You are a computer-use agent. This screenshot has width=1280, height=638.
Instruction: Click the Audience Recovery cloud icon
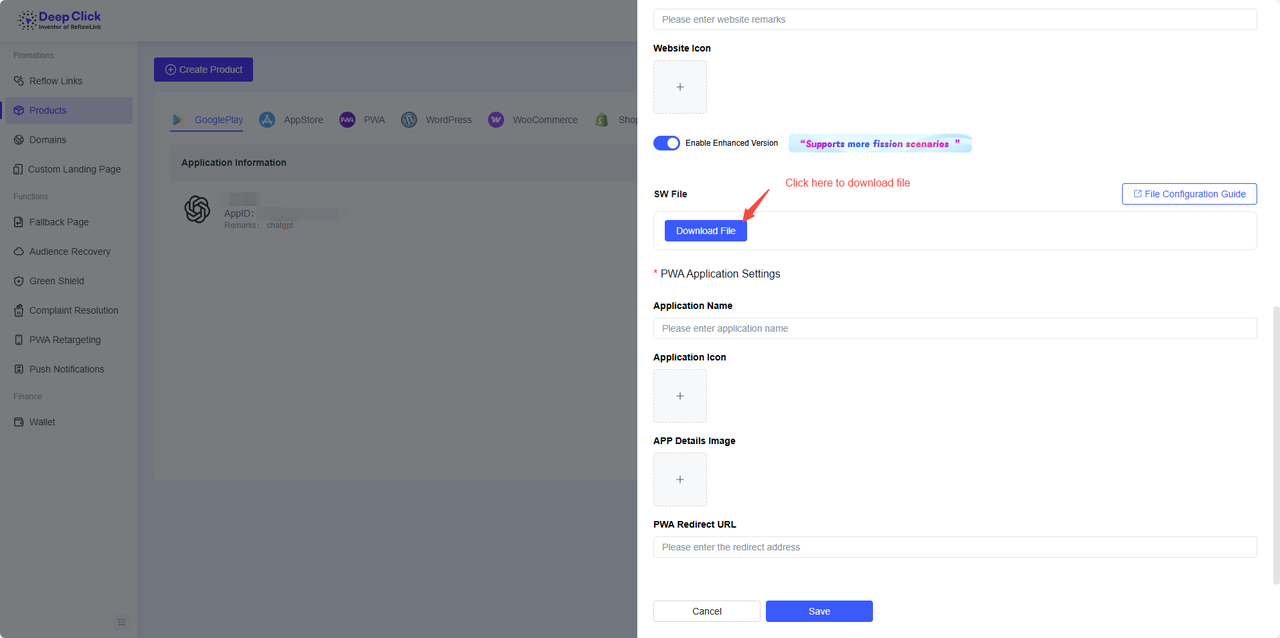19,252
